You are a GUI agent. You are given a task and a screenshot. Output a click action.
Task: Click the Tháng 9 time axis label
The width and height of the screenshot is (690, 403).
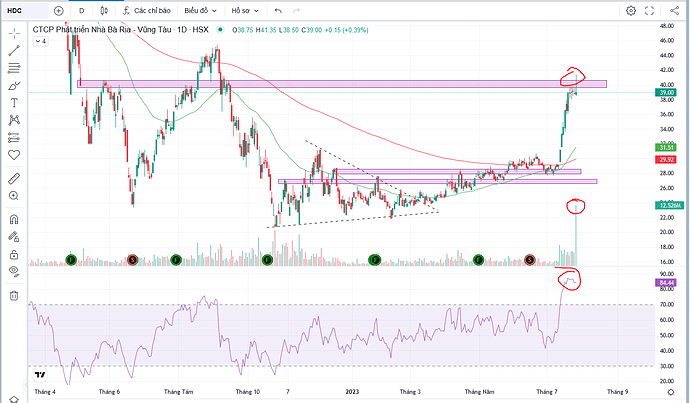[x=617, y=392]
